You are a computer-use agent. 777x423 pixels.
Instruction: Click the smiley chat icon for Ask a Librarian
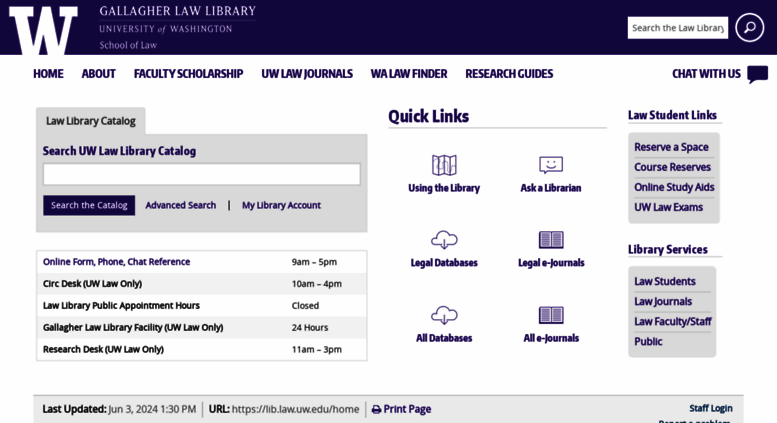pyautogui.click(x=551, y=165)
